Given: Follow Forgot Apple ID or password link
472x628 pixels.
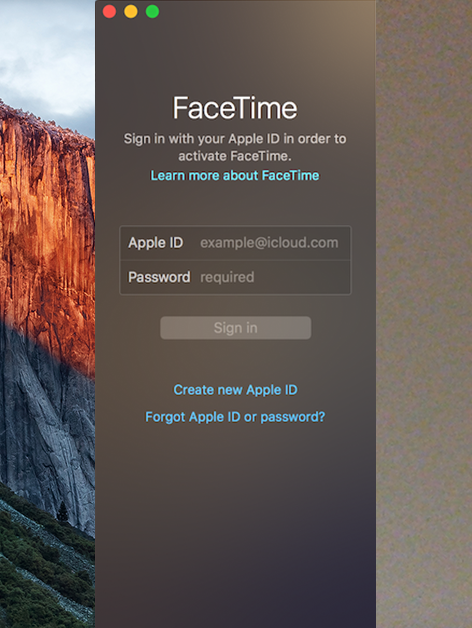Looking at the screenshot, I should point(235,417).
